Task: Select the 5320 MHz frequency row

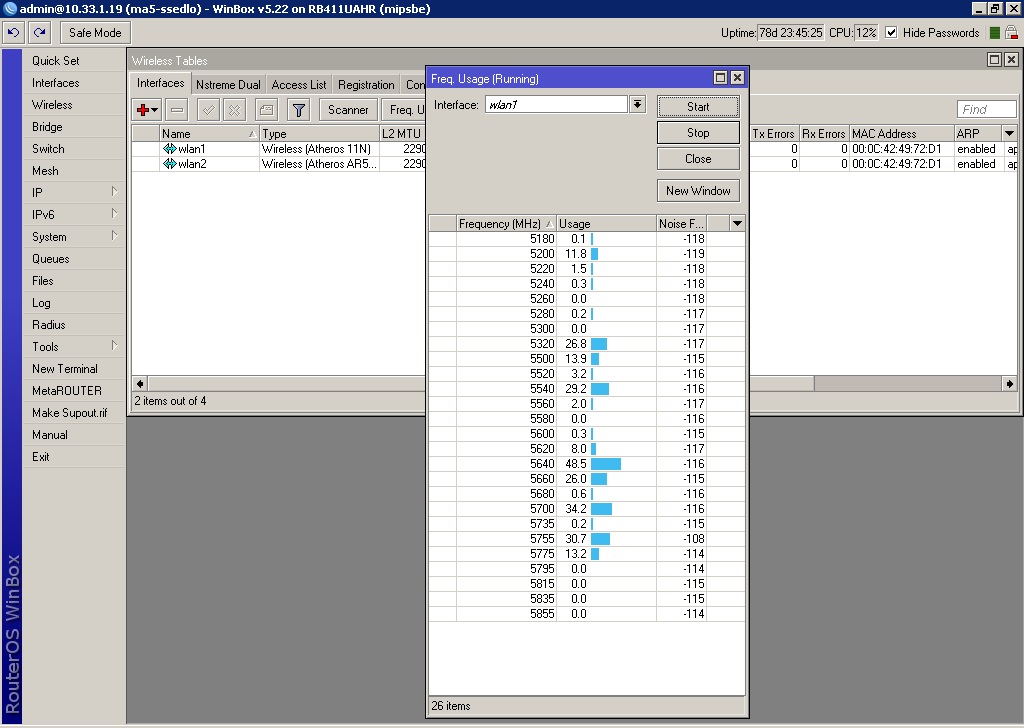Action: click(x=586, y=343)
